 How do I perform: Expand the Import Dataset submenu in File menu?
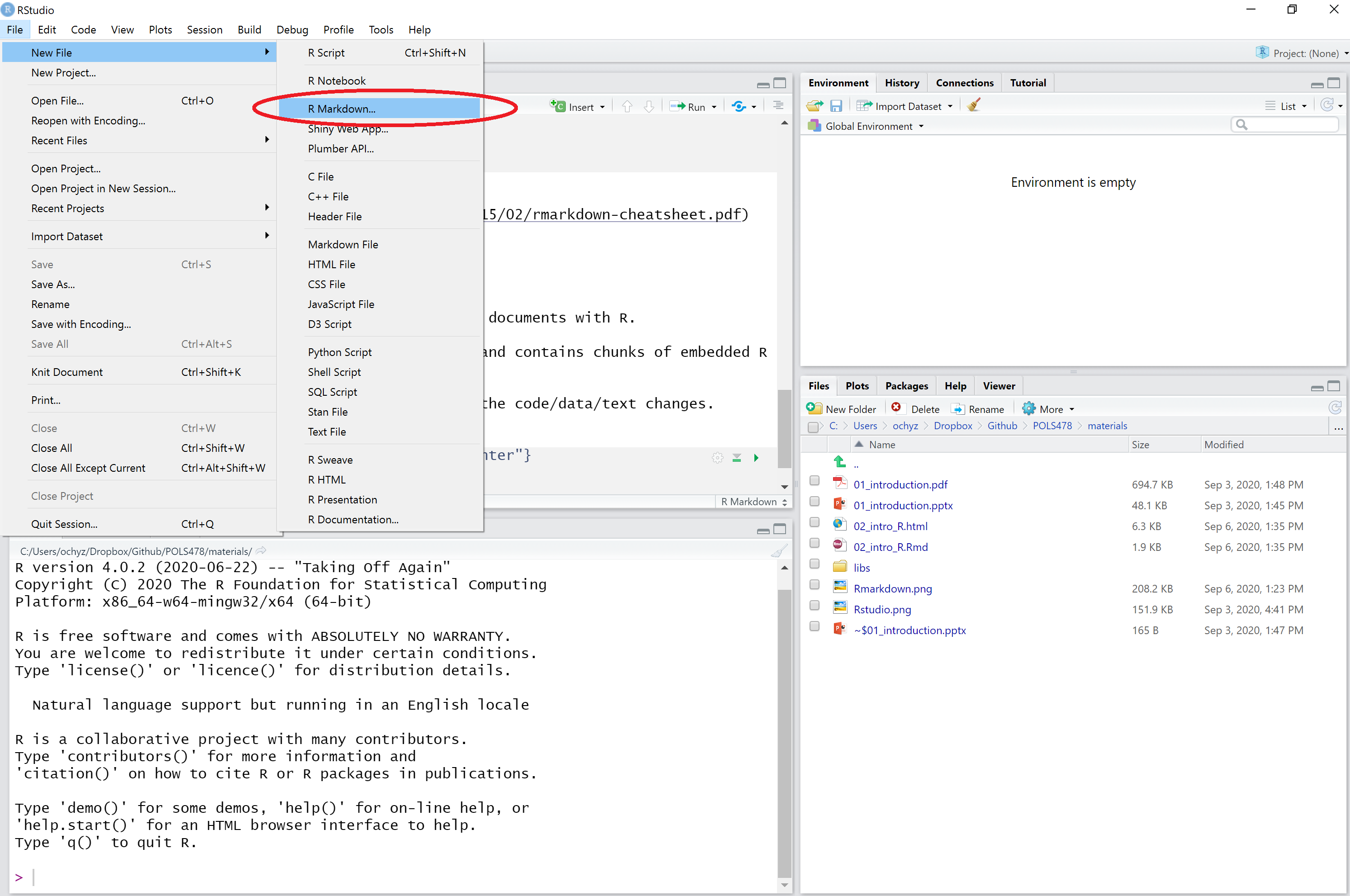139,237
